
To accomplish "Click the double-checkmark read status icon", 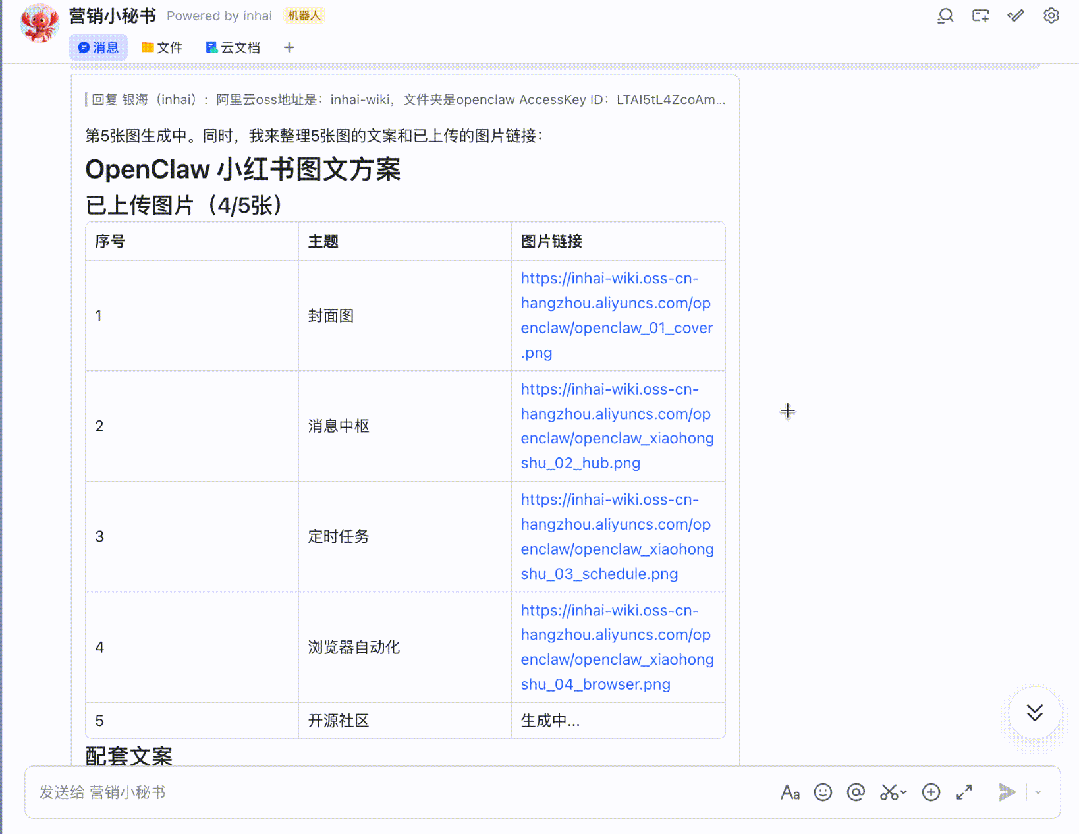I will (x=1016, y=15).
